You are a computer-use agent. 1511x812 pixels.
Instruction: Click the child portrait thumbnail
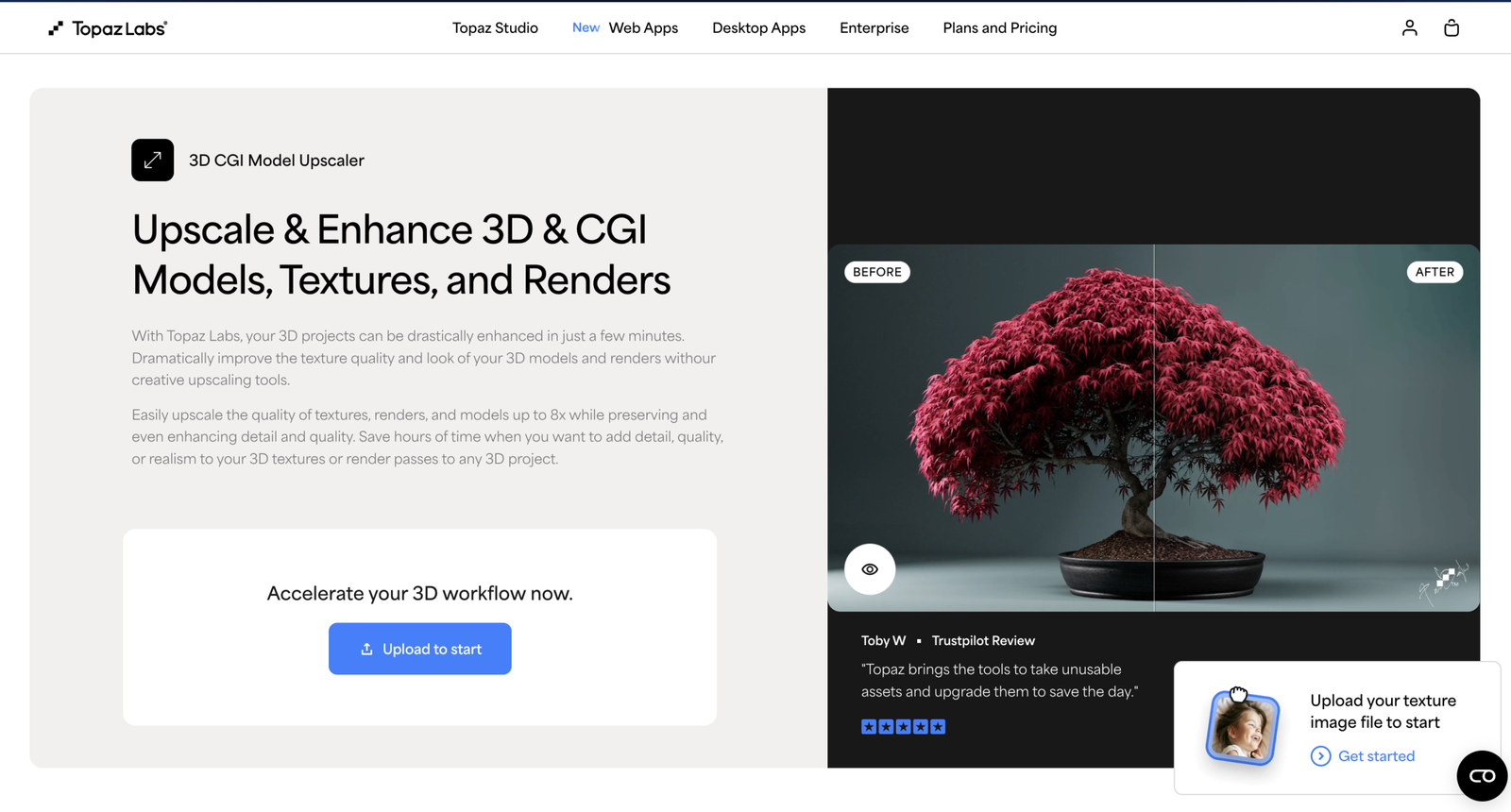tap(1242, 727)
